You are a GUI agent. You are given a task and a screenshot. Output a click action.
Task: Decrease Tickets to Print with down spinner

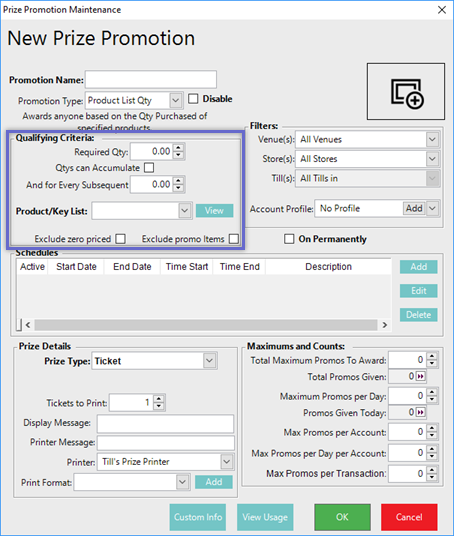click(x=159, y=406)
